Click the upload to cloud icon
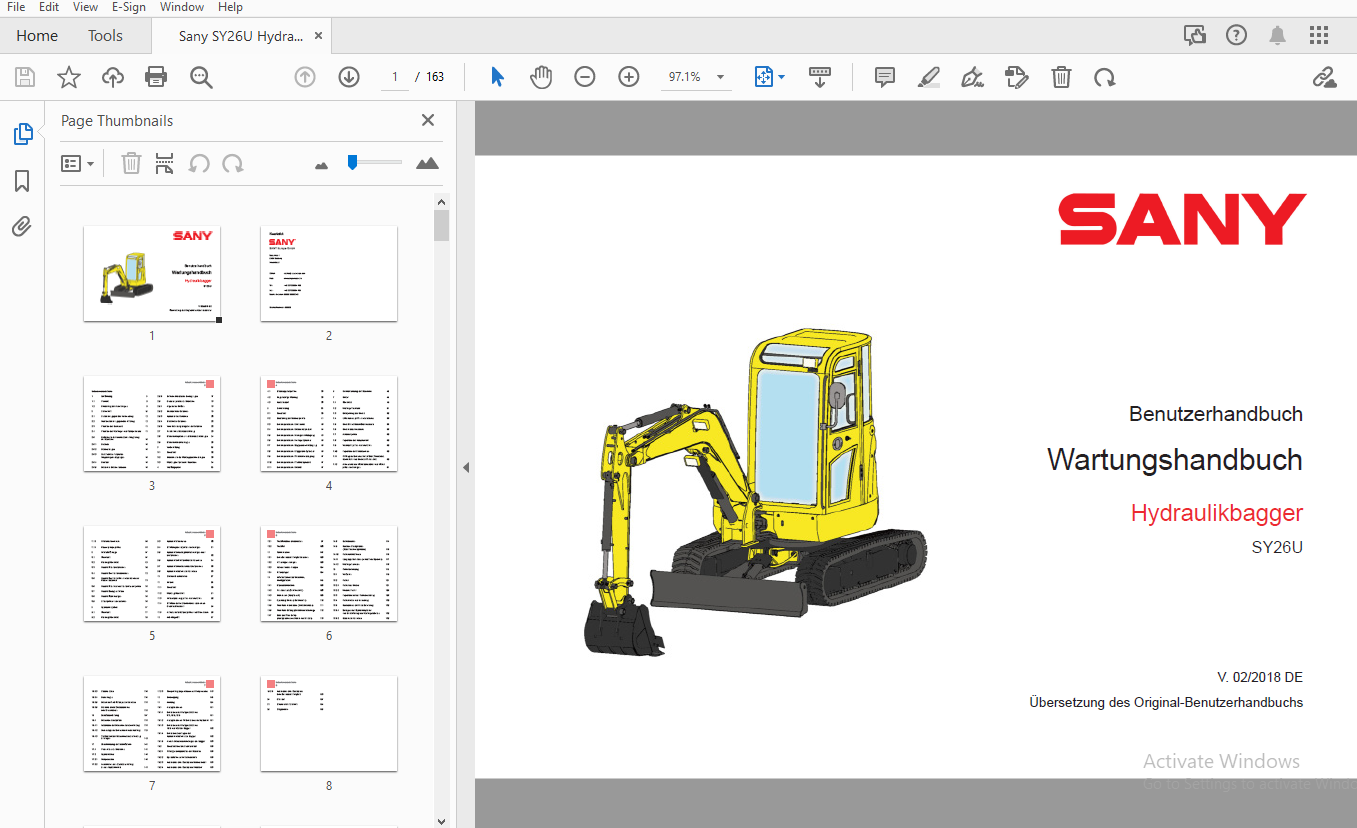This screenshot has height=828, width=1357. 113,77
